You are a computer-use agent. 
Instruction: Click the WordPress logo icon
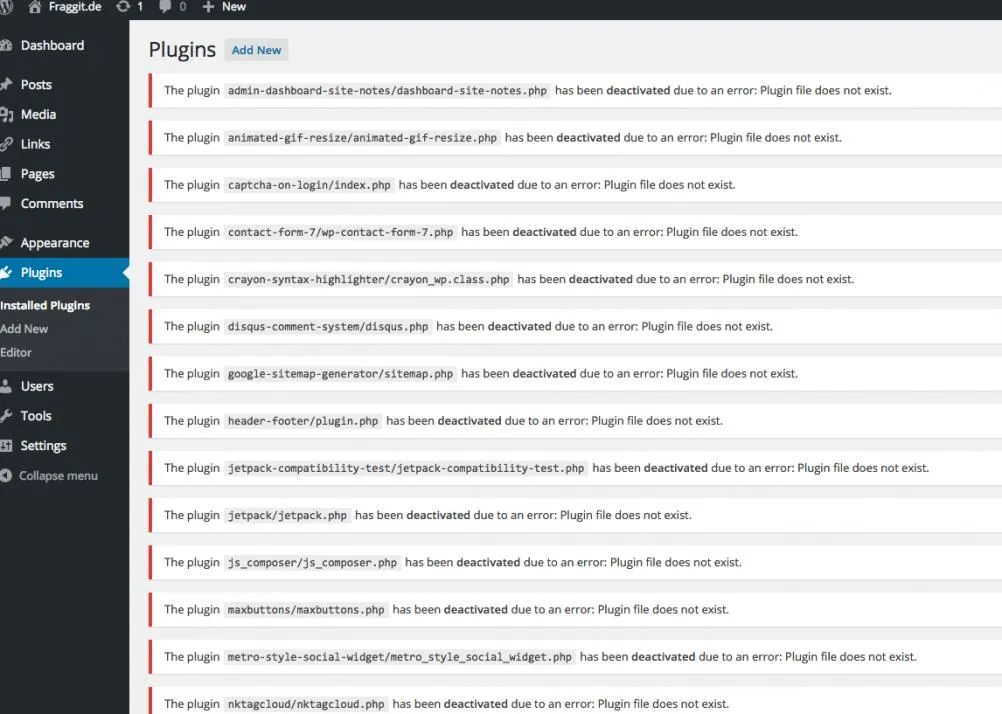(x=6, y=7)
